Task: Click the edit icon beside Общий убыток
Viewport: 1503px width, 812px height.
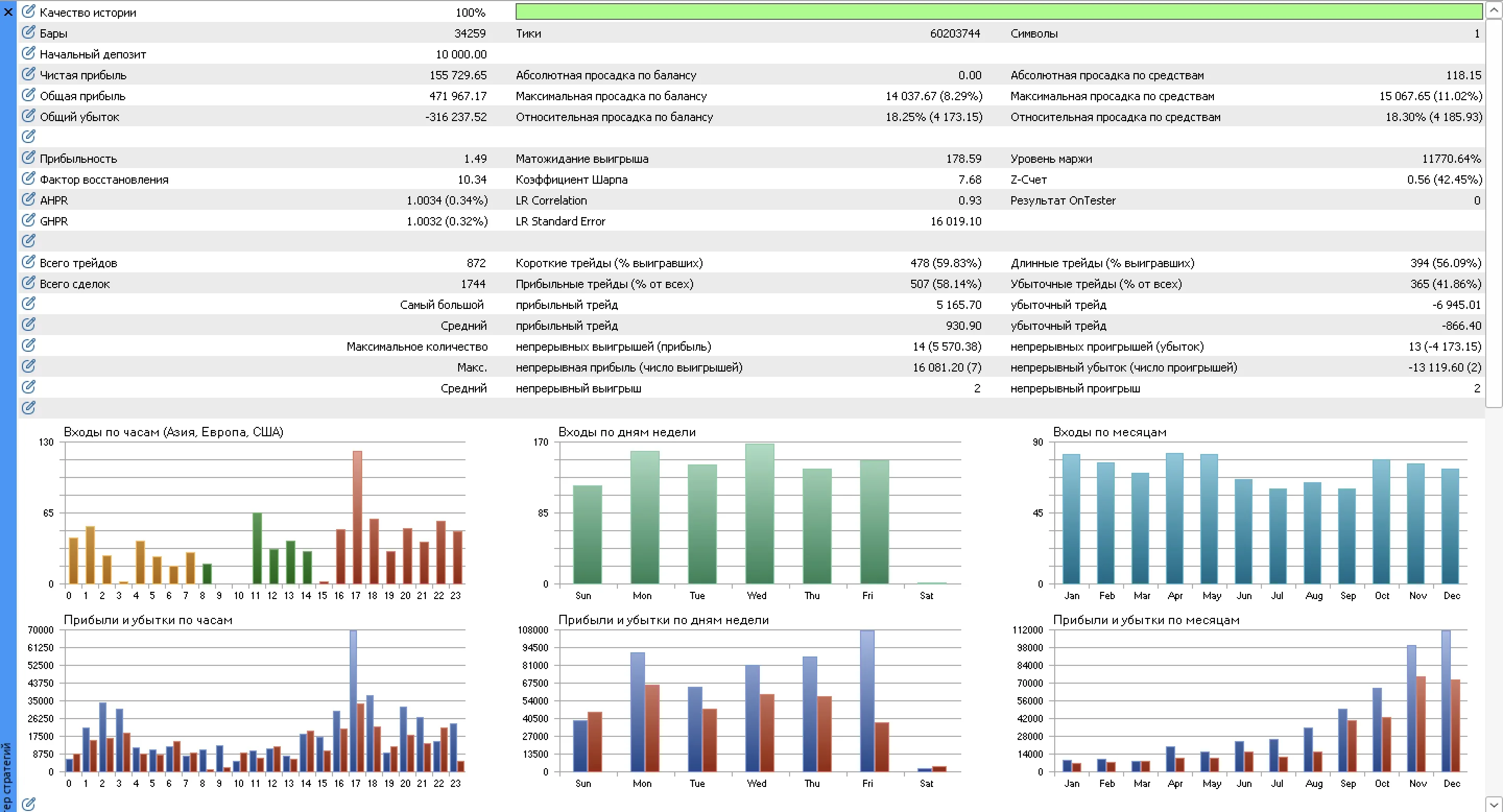Action: pos(29,116)
